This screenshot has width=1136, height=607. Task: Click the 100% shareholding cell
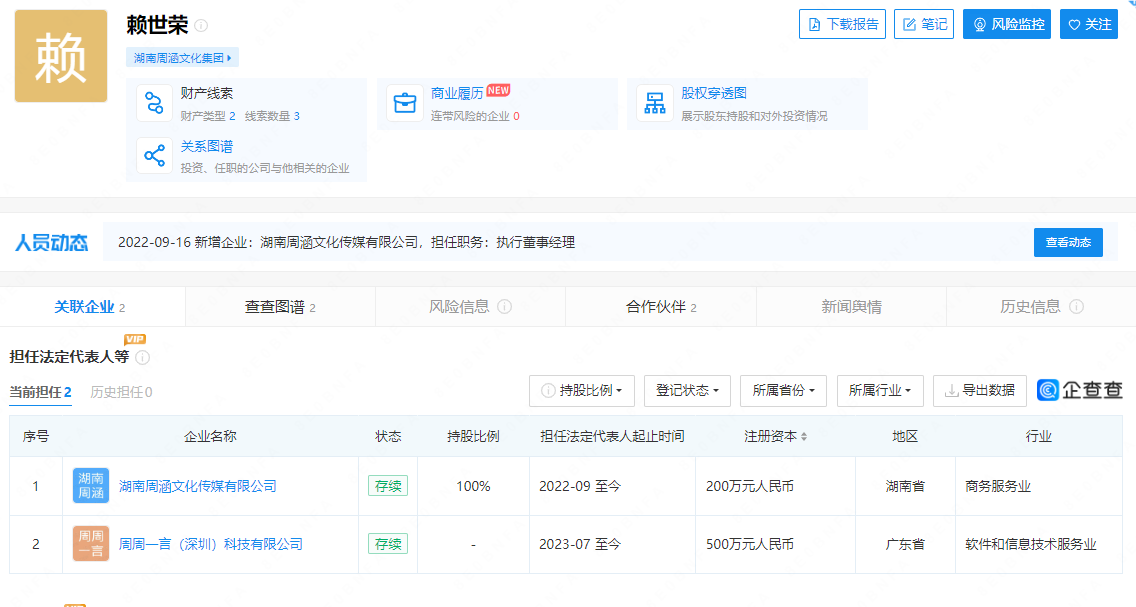[473, 486]
